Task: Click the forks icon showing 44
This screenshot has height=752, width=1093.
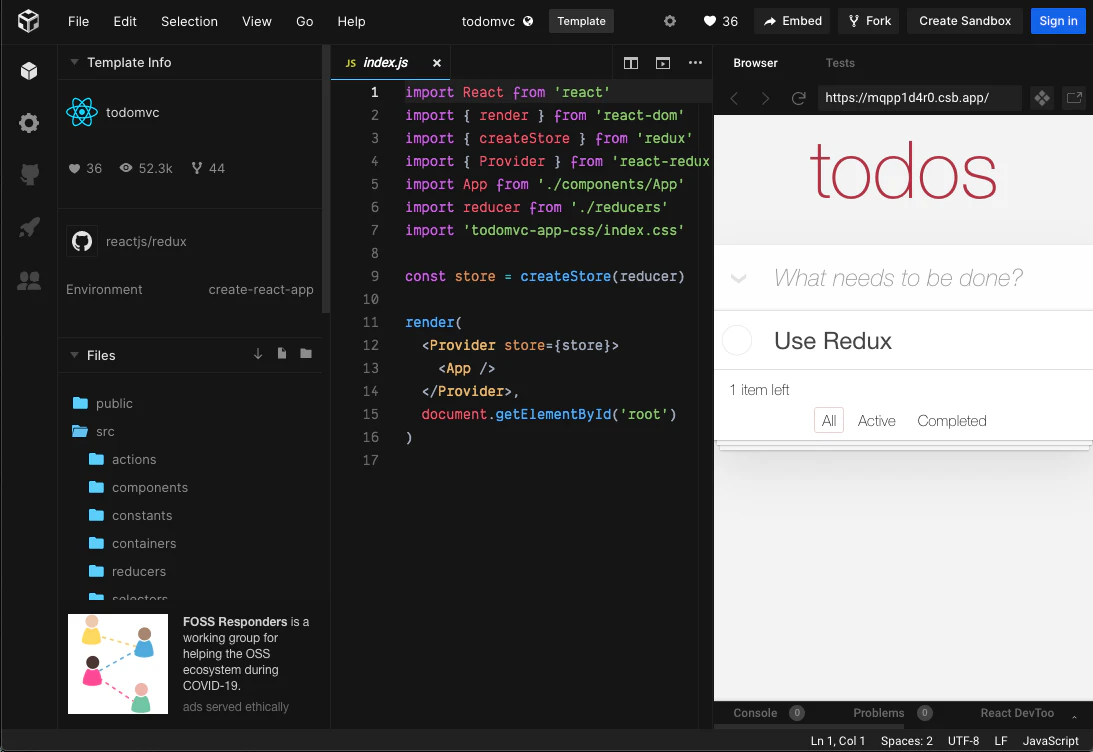Action: (197, 168)
